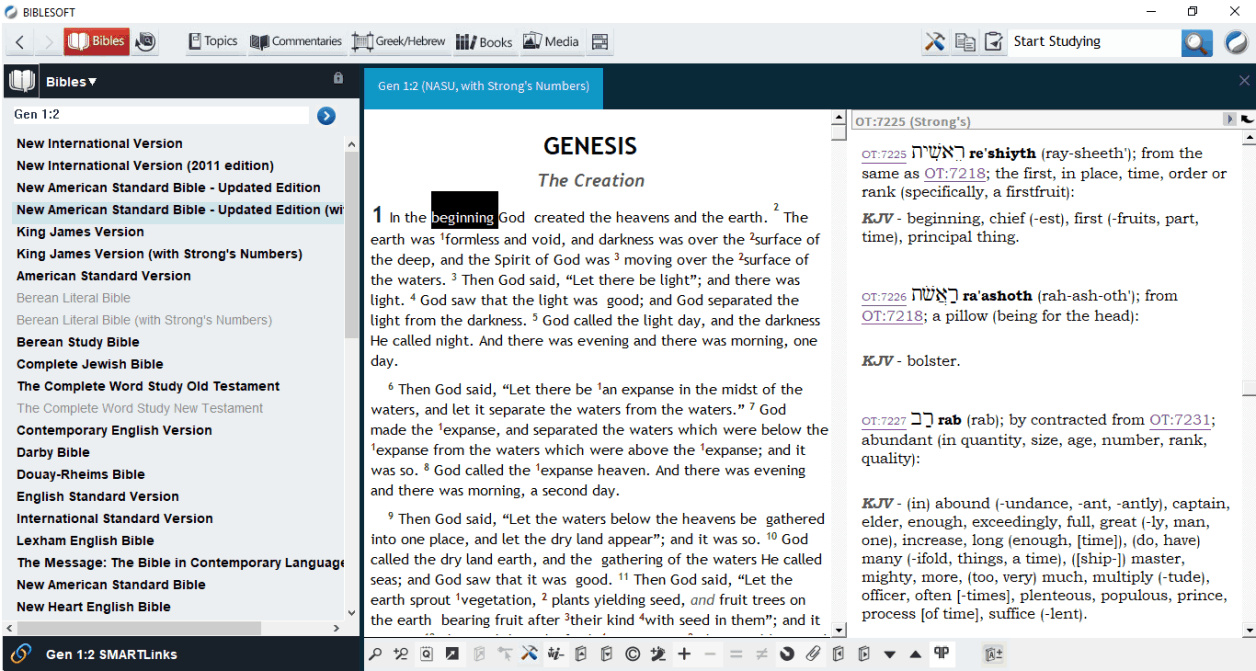
Task: Select Complete Jewish Bible
Action: point(90,364)
